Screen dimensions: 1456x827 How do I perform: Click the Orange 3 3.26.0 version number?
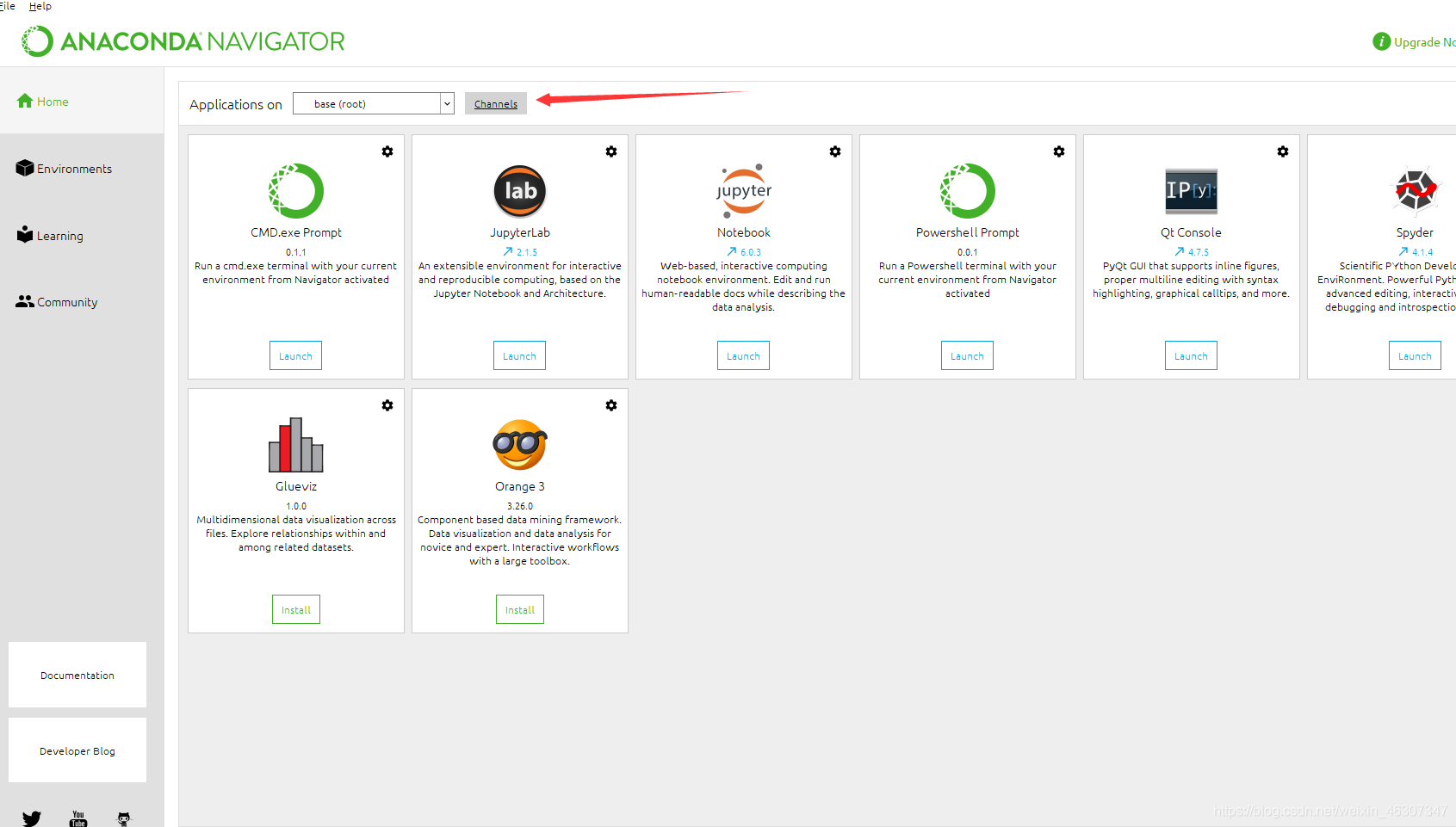520,506
